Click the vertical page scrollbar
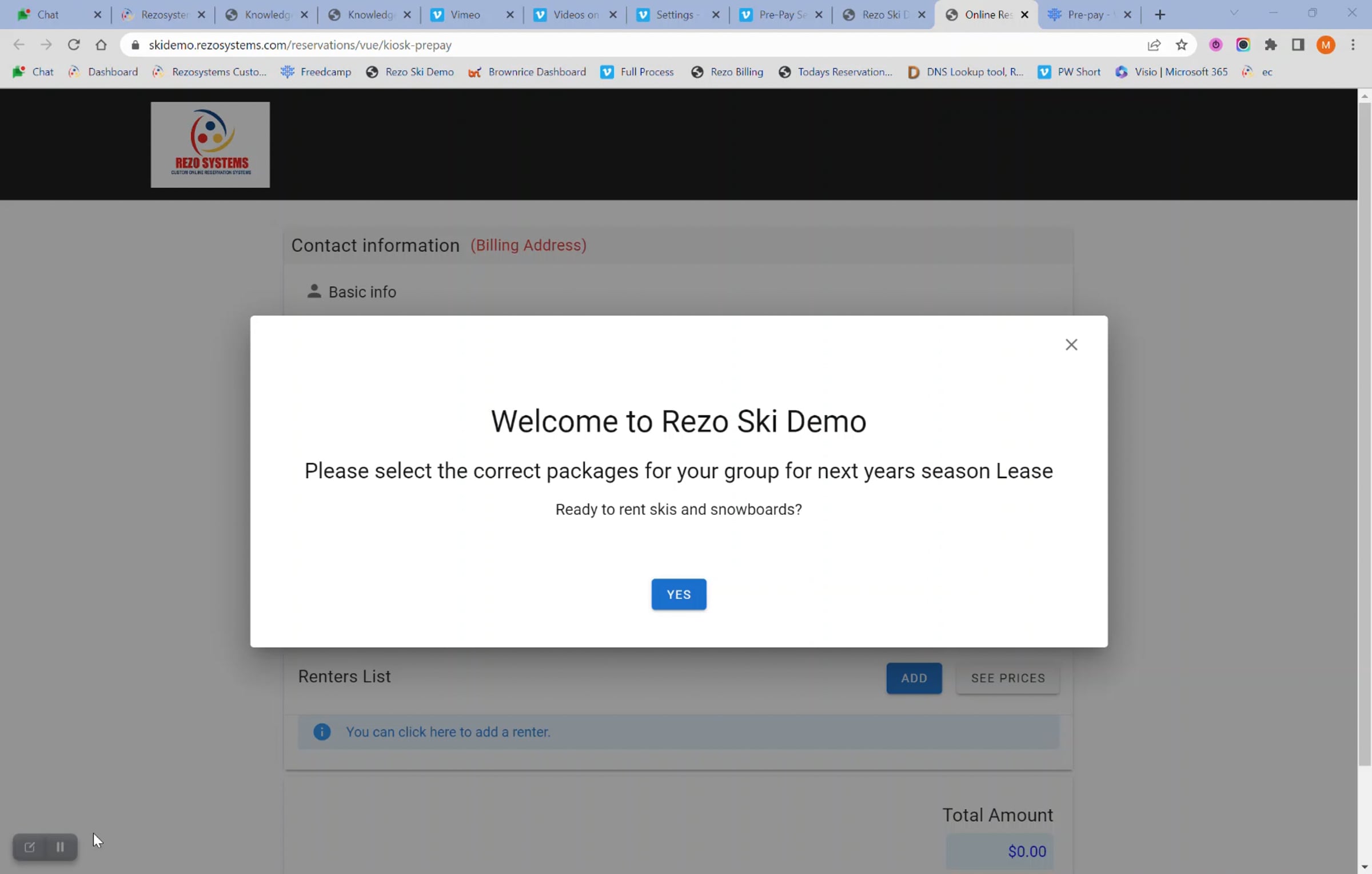This screenshot has height=874, width=1372. pos(1365,435)
